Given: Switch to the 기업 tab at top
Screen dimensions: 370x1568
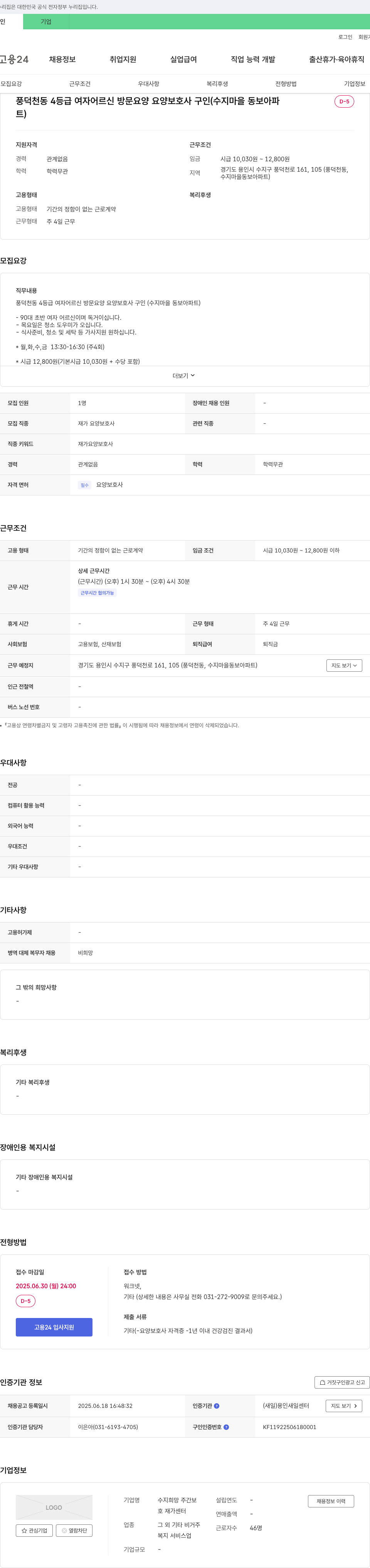Looking at the screenshot, I should pyautogui.click(x=46, y=22).
